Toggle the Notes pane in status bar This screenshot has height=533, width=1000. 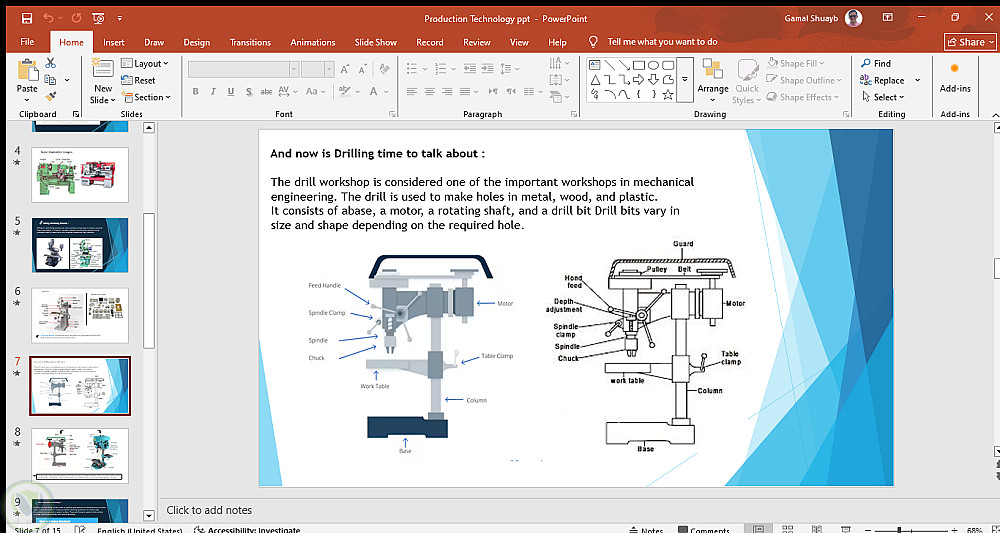tap(645, 530)
